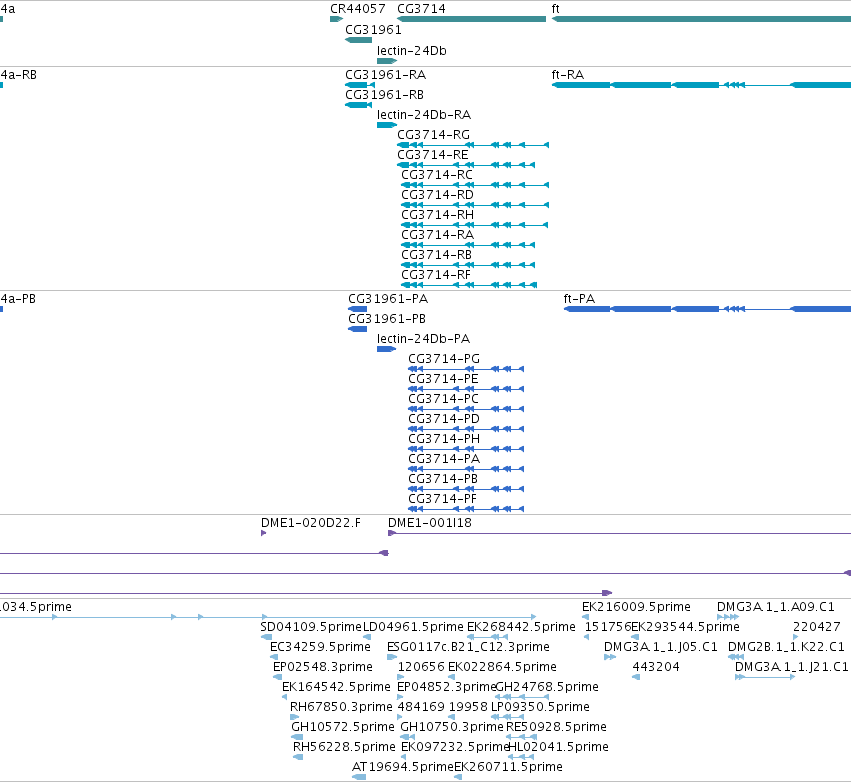Select EST GH10750.3prime
The height and width of the screenshot is (782, 851).
408,737
